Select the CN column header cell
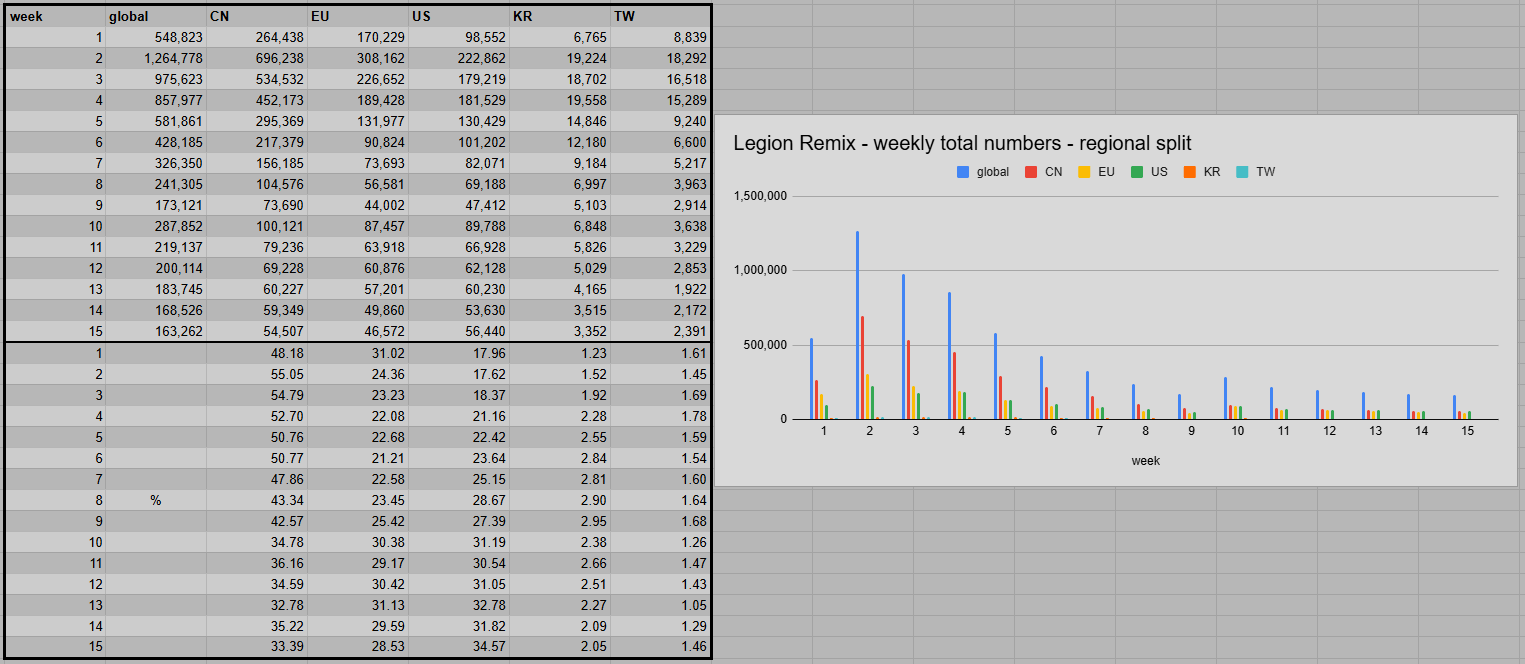 pos(257,16)
